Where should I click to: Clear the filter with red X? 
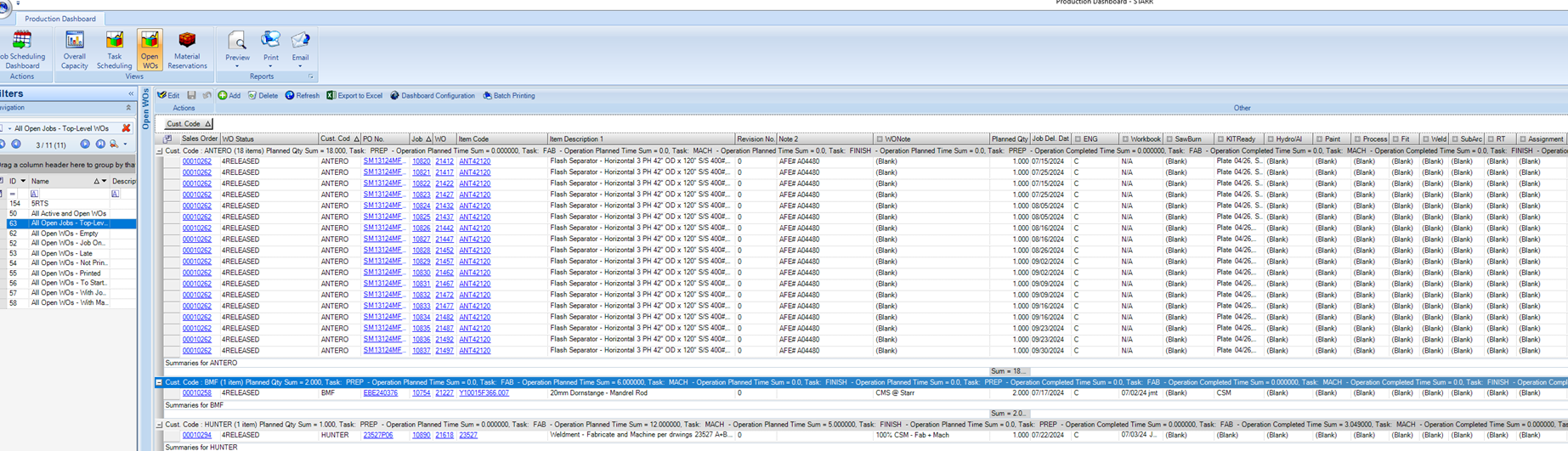pyautogui.click(x=127, y=128)
